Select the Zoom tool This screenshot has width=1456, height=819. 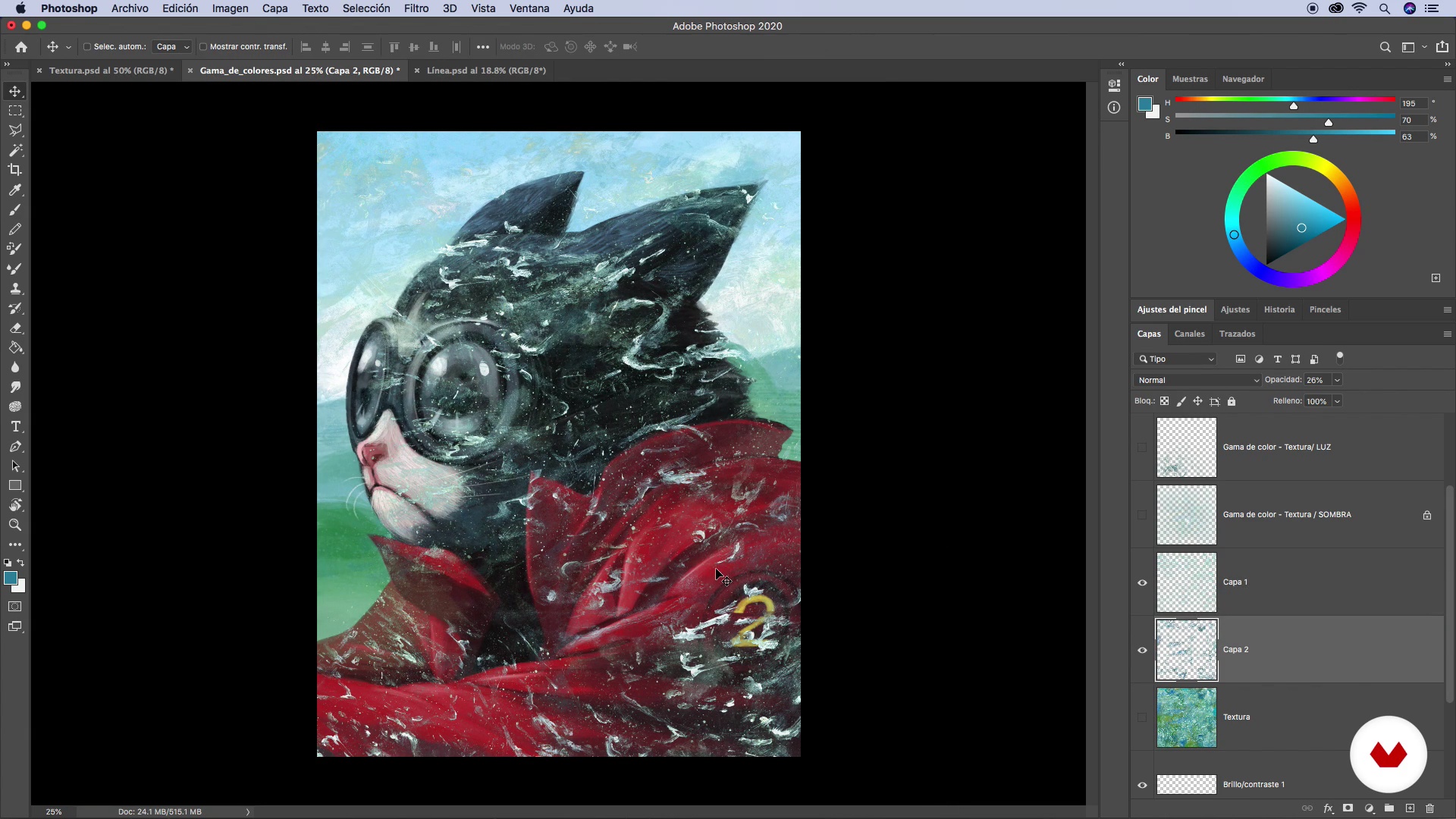tap(15, 525)
